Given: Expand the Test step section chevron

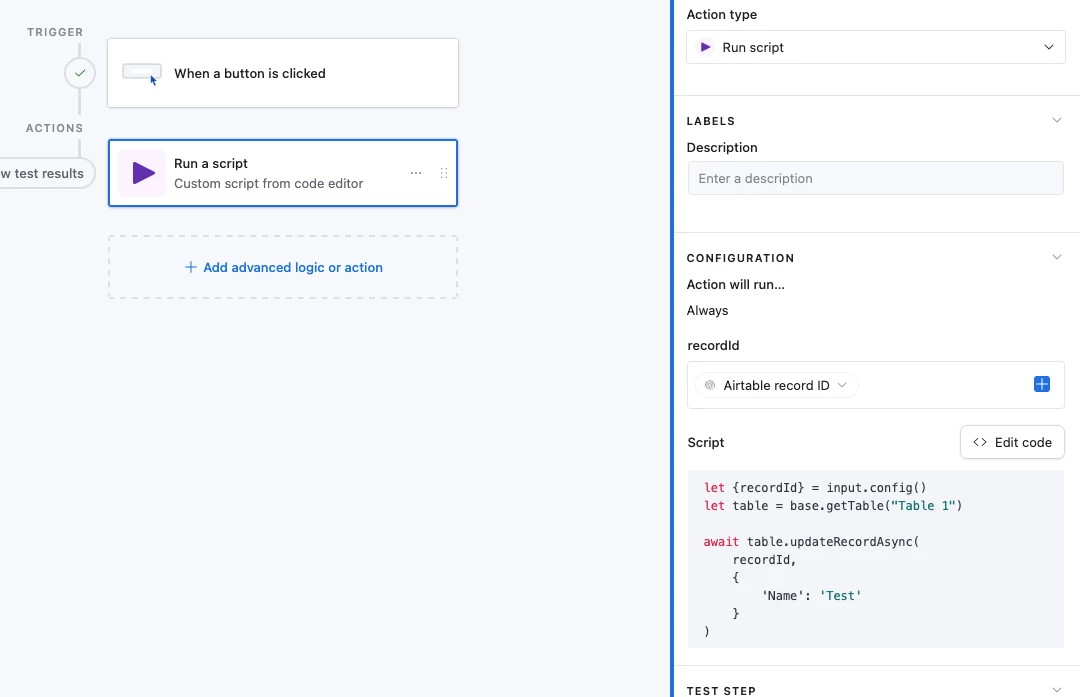Looking at the screenshot, I should point(1057,689).
